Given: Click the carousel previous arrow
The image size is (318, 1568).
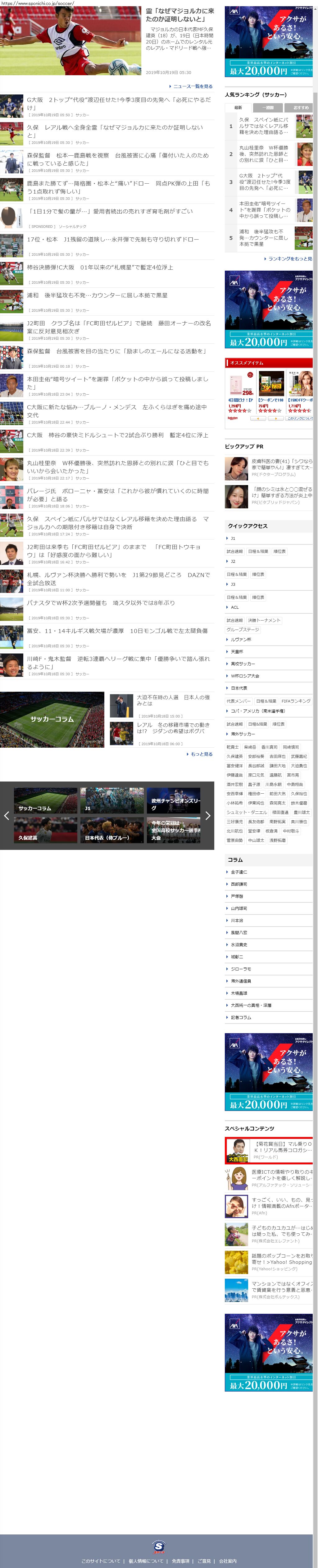Looking at the screenshot, I should click(7, 816).
